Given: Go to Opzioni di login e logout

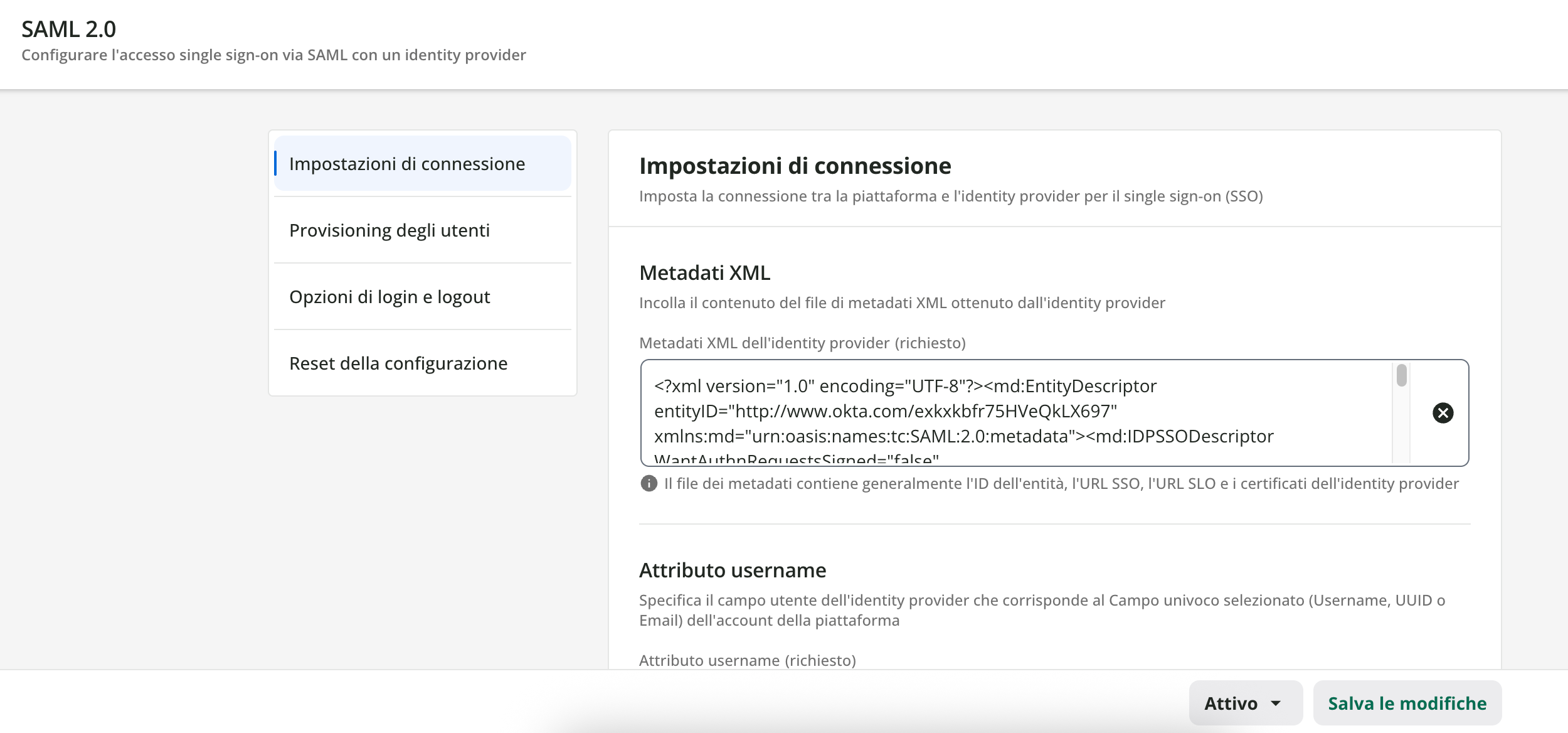Looking at the screenshot, I should [389, 297].
